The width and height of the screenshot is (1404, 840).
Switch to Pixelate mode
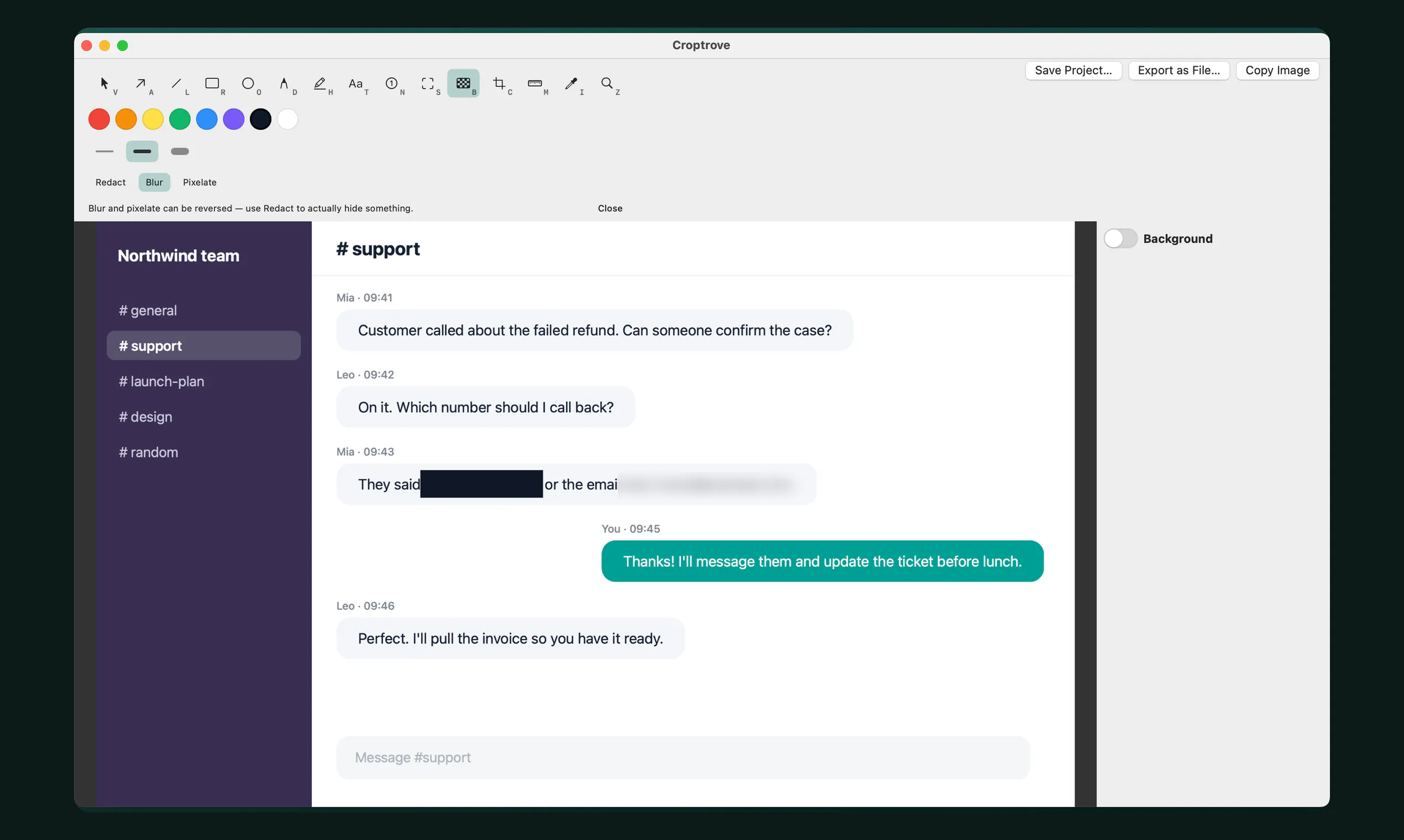200,182
